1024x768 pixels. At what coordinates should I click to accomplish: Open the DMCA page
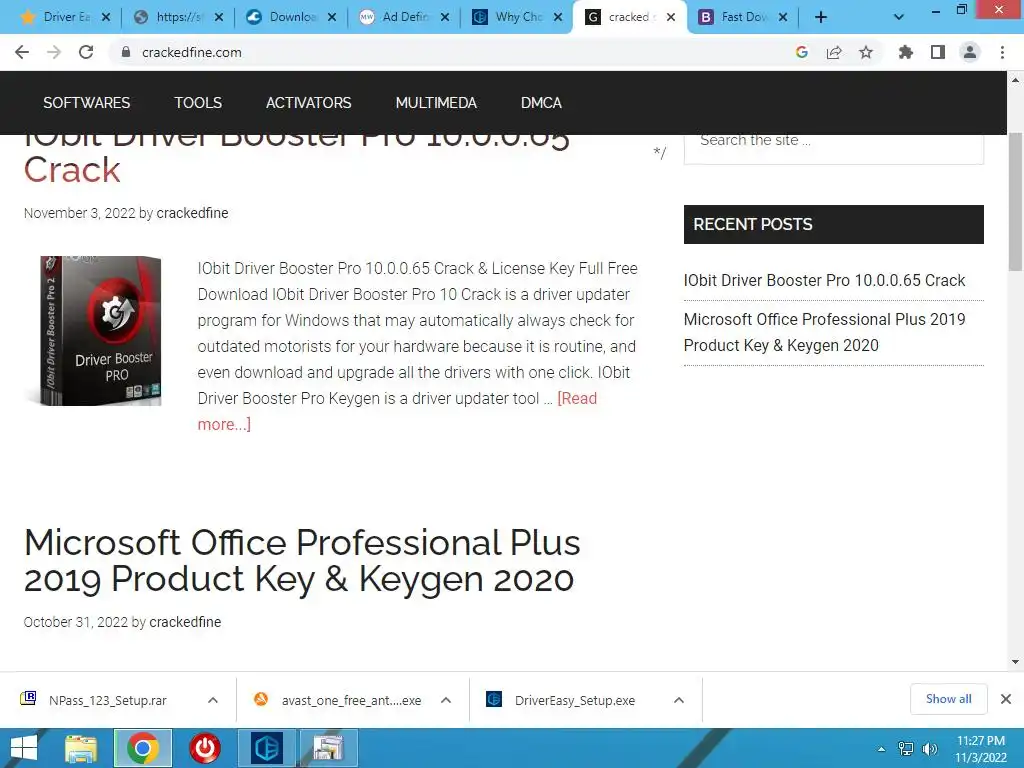(541, 103)
